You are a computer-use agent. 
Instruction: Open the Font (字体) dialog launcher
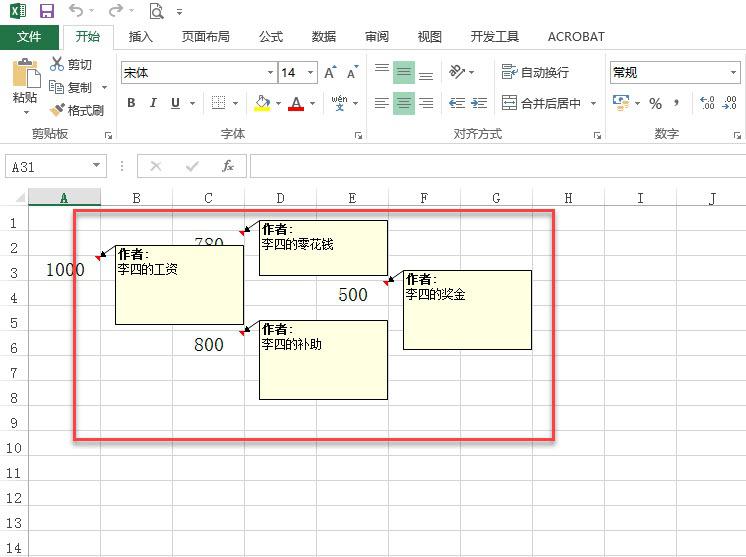[x=358, y=136]
